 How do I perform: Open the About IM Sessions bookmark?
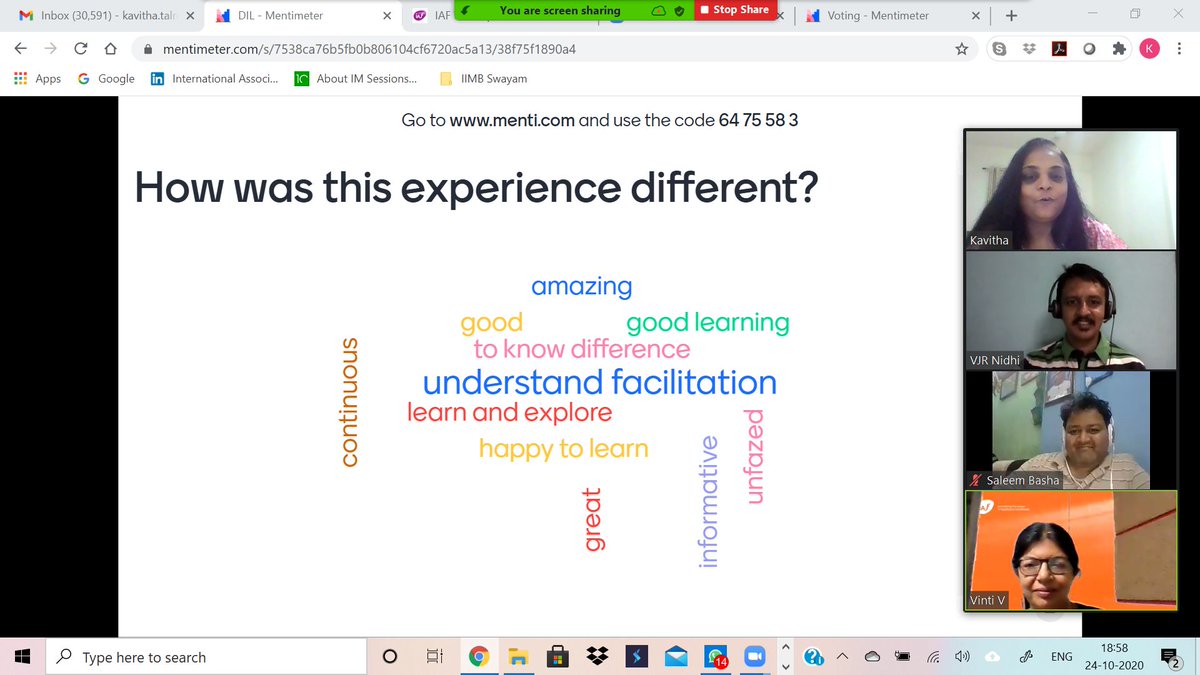tap(356, 78)
